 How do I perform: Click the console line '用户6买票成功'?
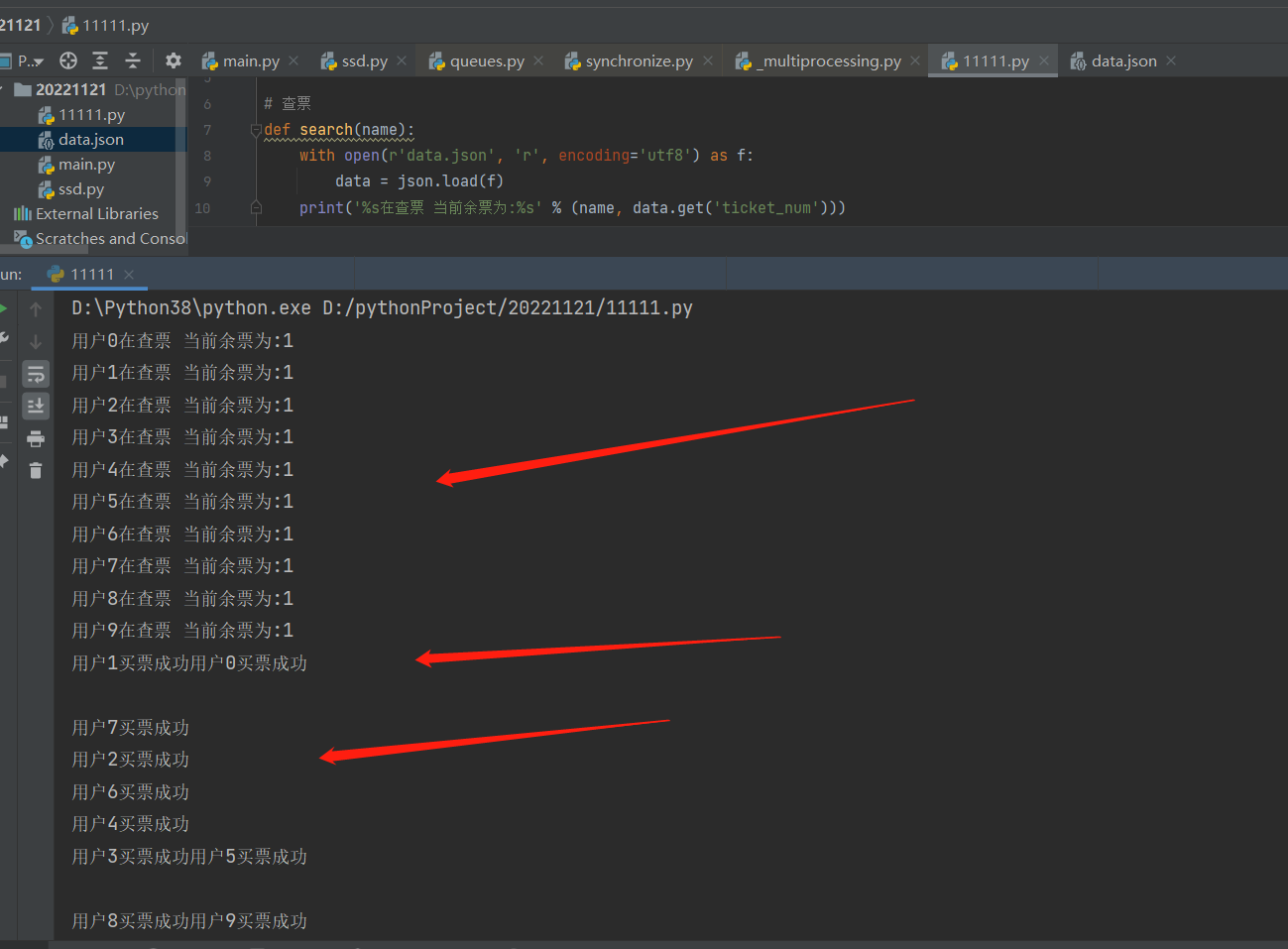coord(131,792)
